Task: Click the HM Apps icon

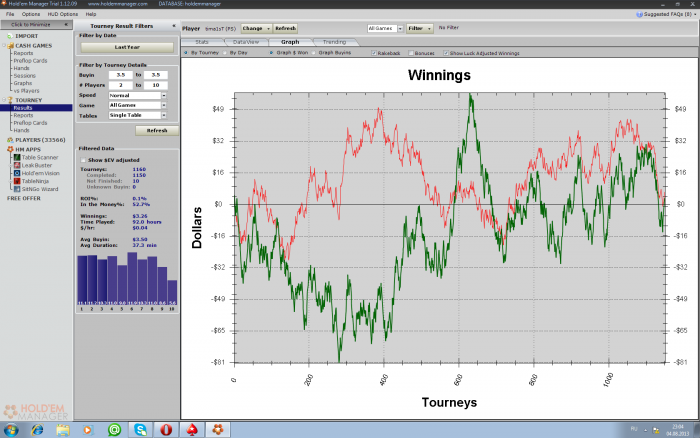Action: 10,149
